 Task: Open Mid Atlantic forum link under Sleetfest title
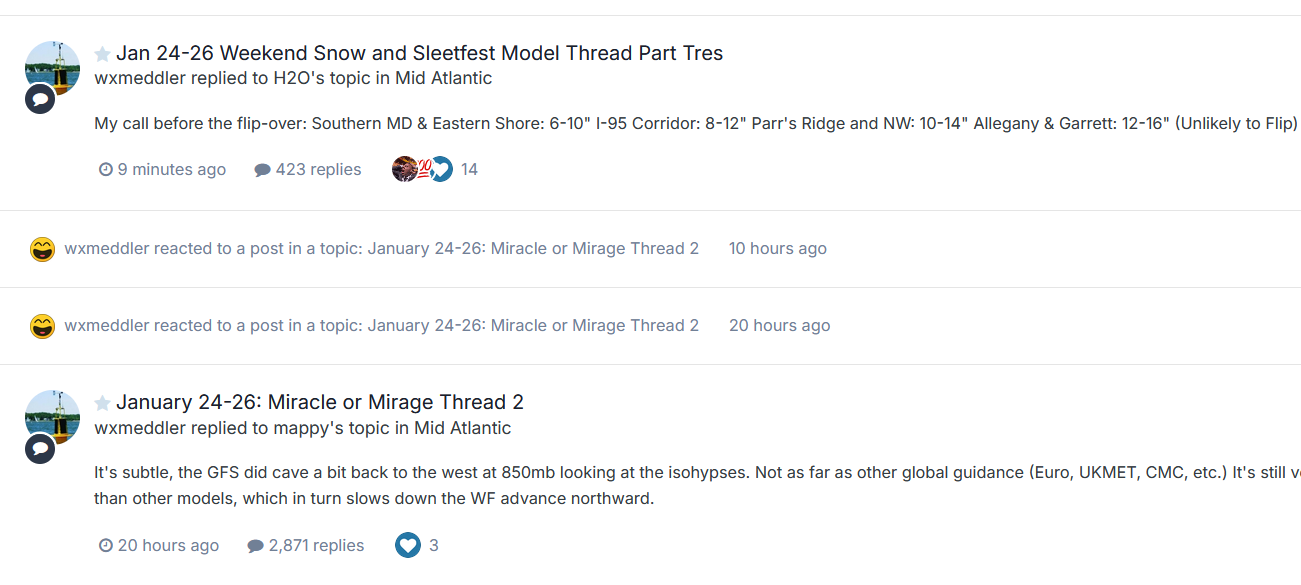pos(443,78)
